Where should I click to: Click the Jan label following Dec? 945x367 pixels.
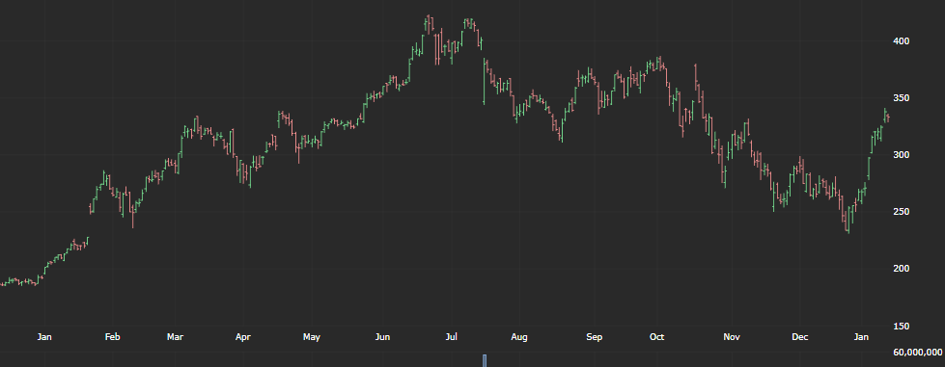pyautogui.click(x=862, y=337)
